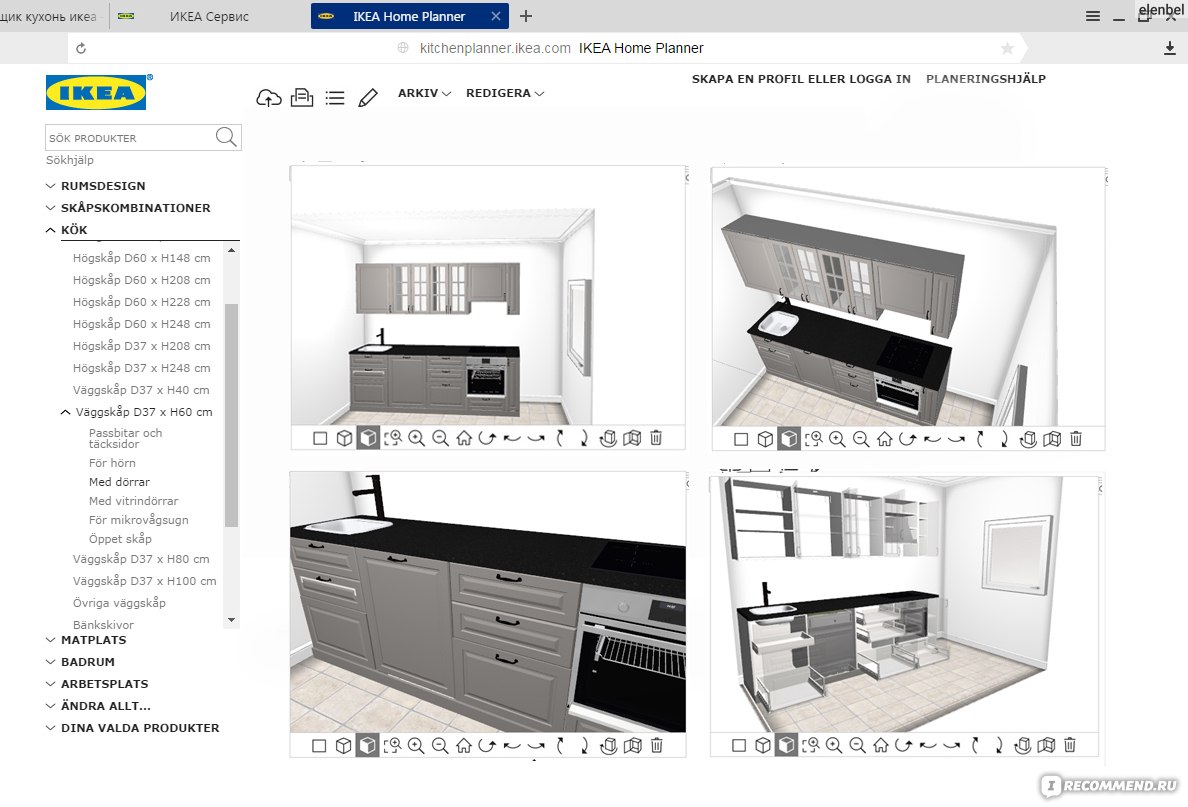Enable wireframe 3D in the overhead kitchen view
This screenshot has width=1188, height=807.
click(x=765, y=439)
